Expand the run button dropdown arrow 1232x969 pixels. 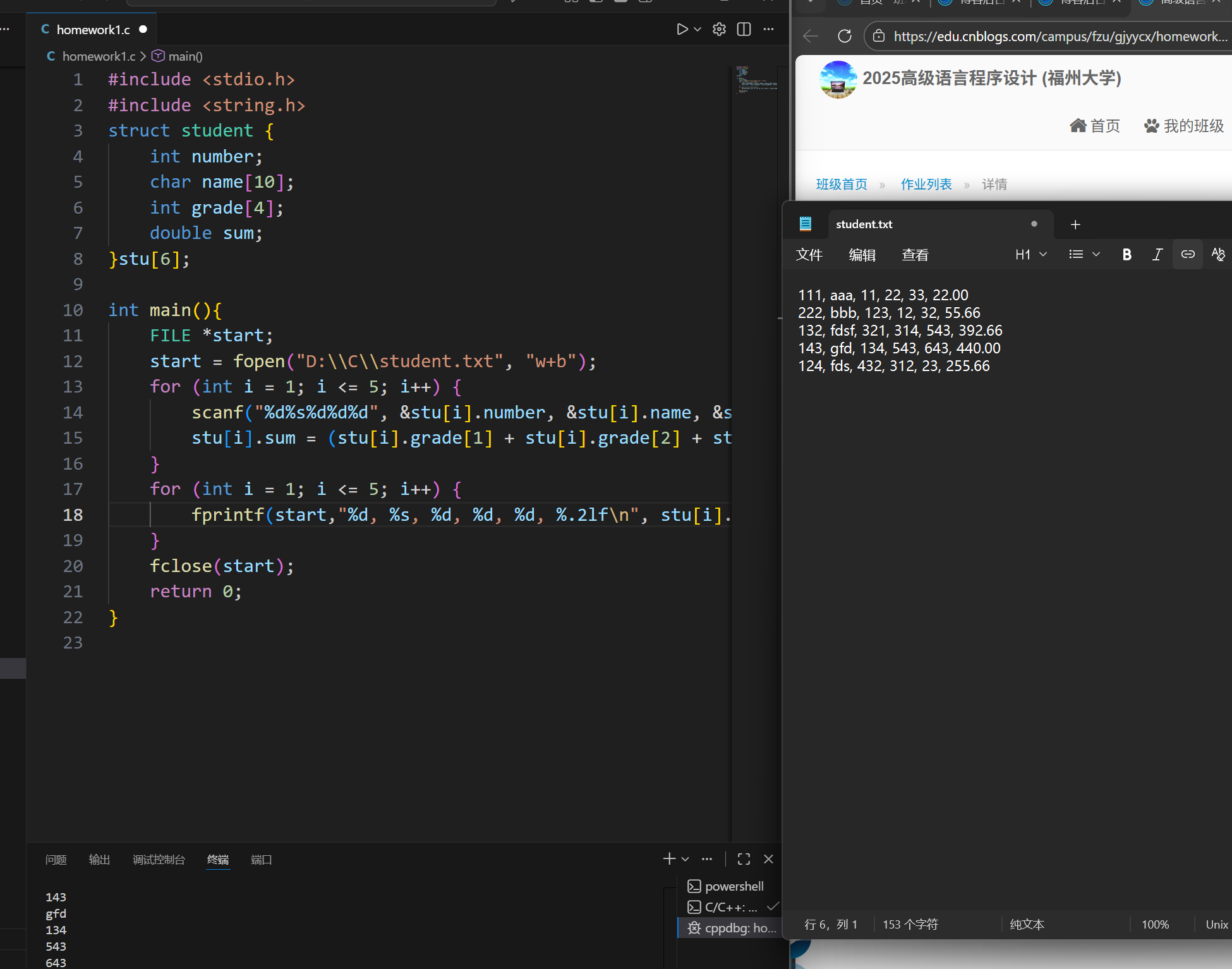(x=698, y=29)
